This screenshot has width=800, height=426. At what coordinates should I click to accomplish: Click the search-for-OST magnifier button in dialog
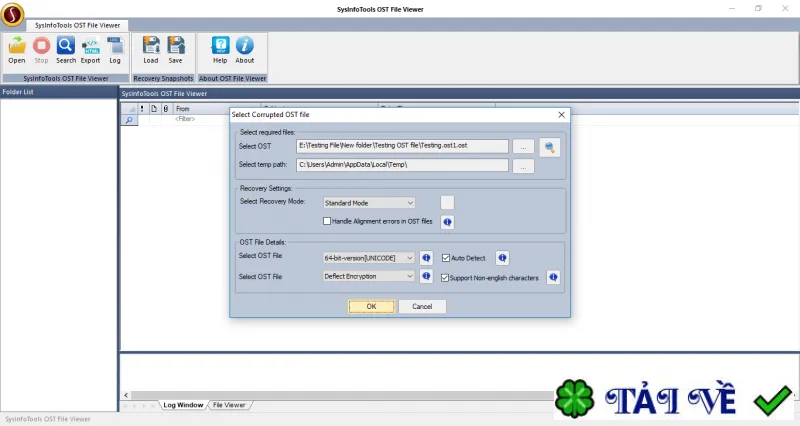tap(549, 147)
